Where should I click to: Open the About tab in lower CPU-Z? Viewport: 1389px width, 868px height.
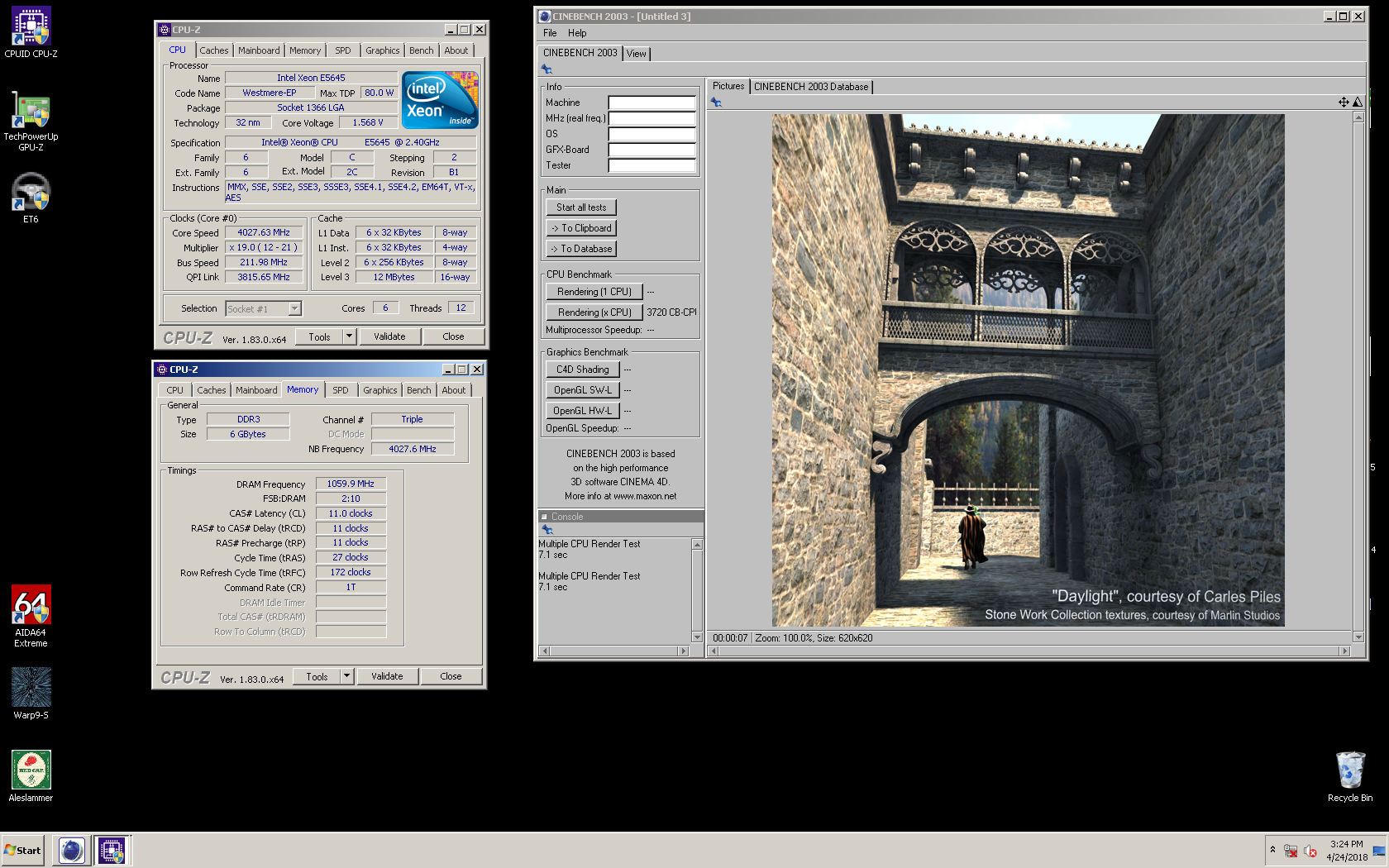pyautogui.click(x=453, y=390)
